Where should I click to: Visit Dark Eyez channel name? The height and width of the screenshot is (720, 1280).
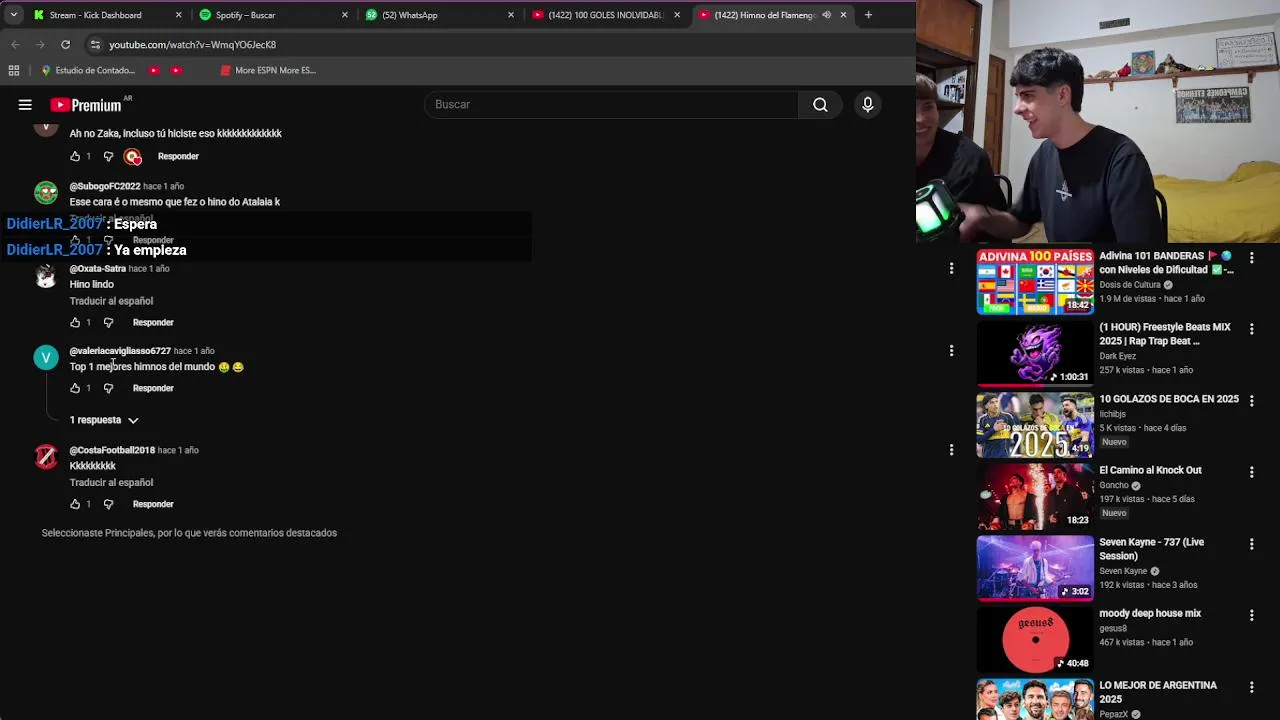[x=1118, y=356]
